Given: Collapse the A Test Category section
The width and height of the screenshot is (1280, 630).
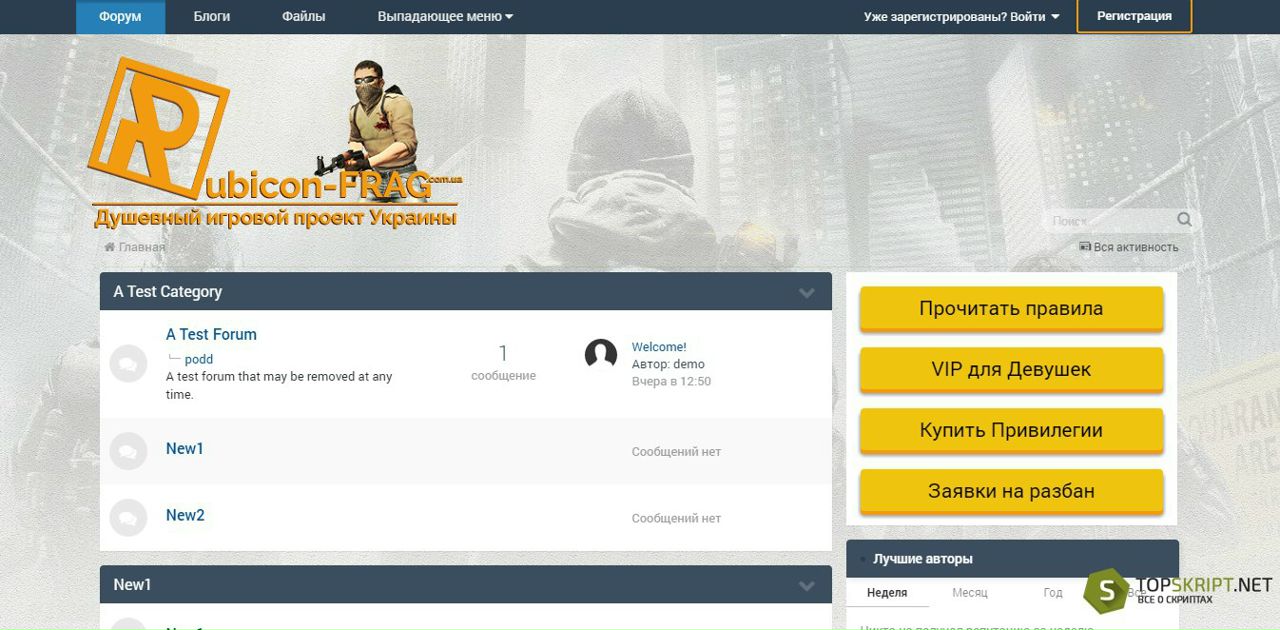Looking at the screenshot, I should (x=807, y=293).
